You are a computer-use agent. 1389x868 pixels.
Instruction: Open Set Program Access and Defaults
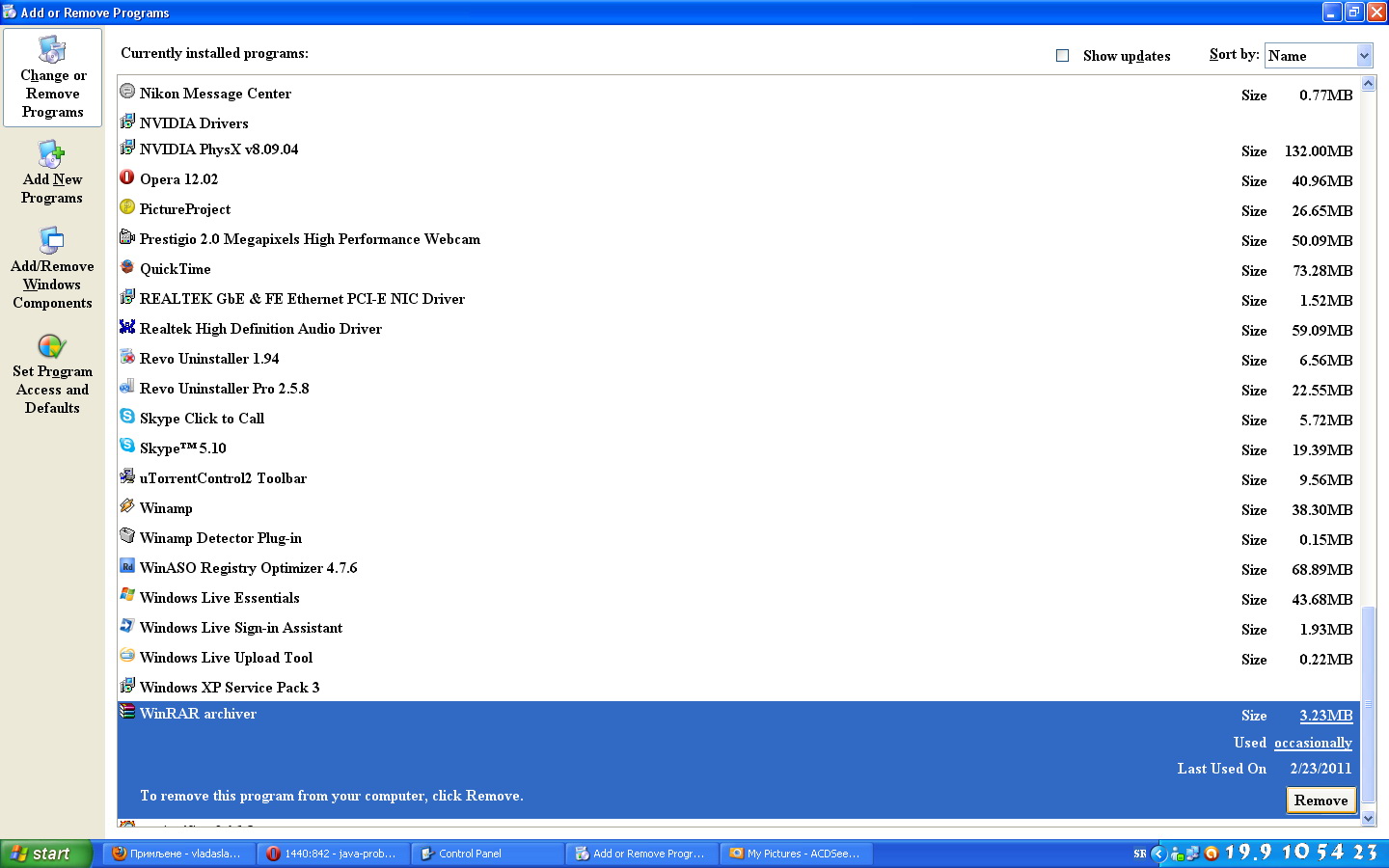[x=53, y=374]
